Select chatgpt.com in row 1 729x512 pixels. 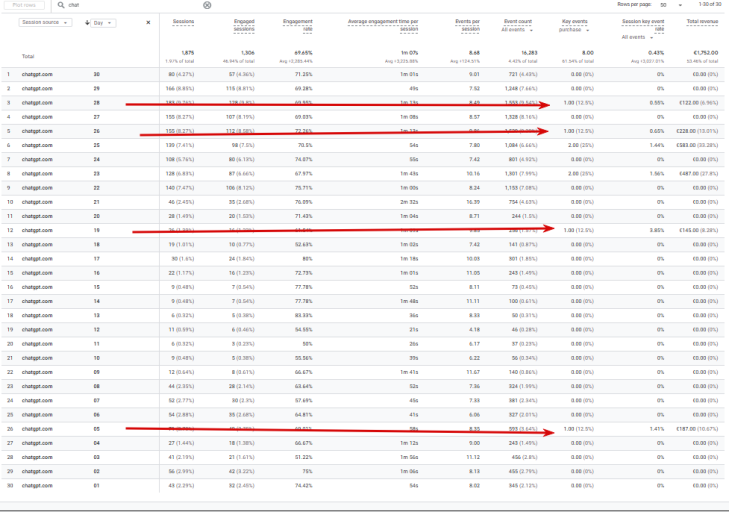[37, 74]
